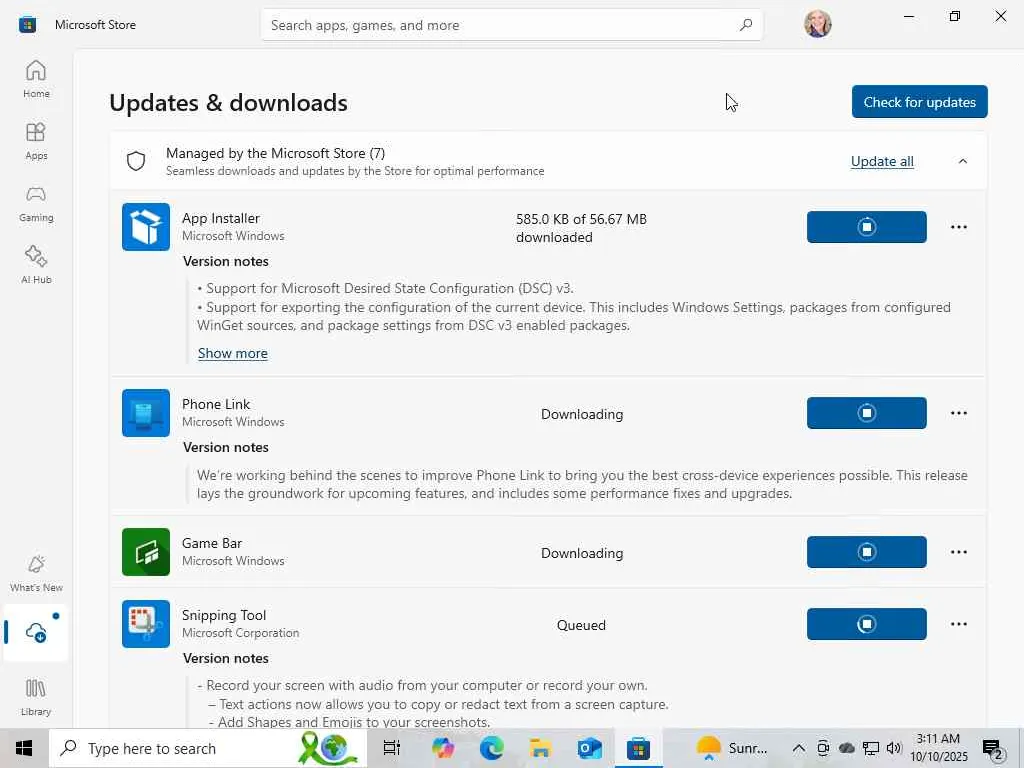
Task: Stop the App Installer download
Action: click(x=867, y=227)
